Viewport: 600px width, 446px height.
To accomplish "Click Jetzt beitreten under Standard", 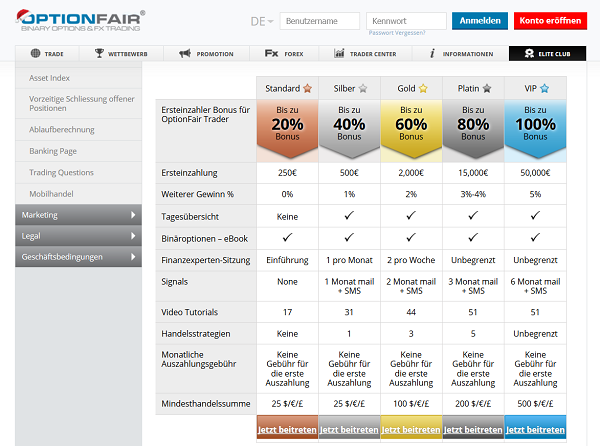I will [287, 430].
